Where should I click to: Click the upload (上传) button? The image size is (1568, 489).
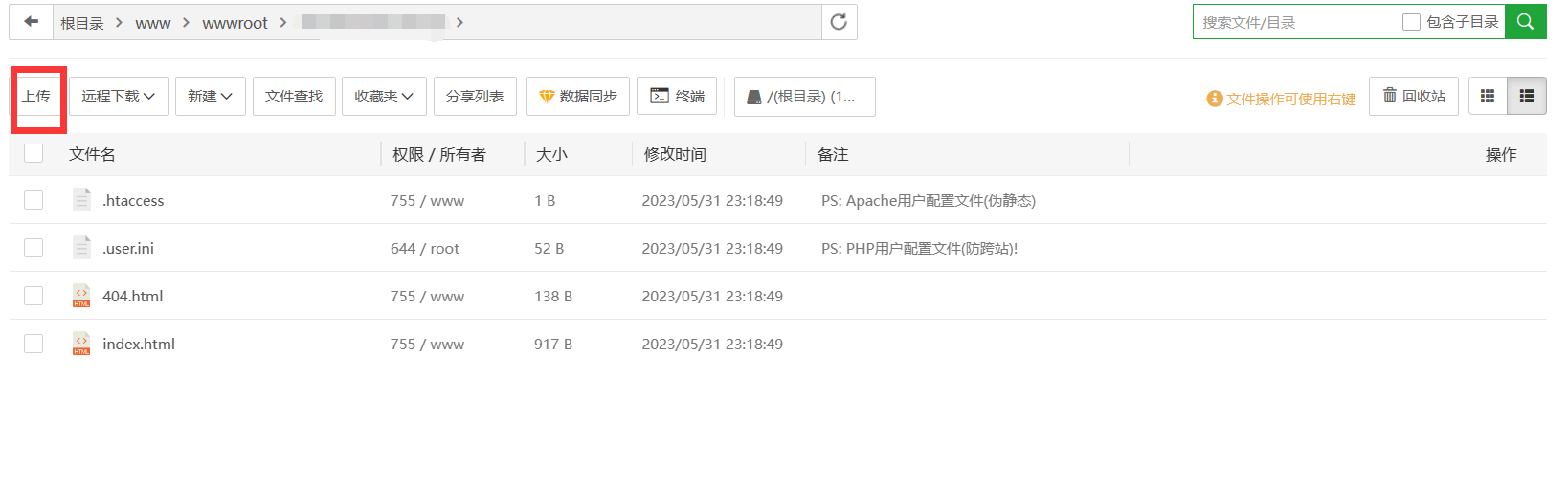37,97
